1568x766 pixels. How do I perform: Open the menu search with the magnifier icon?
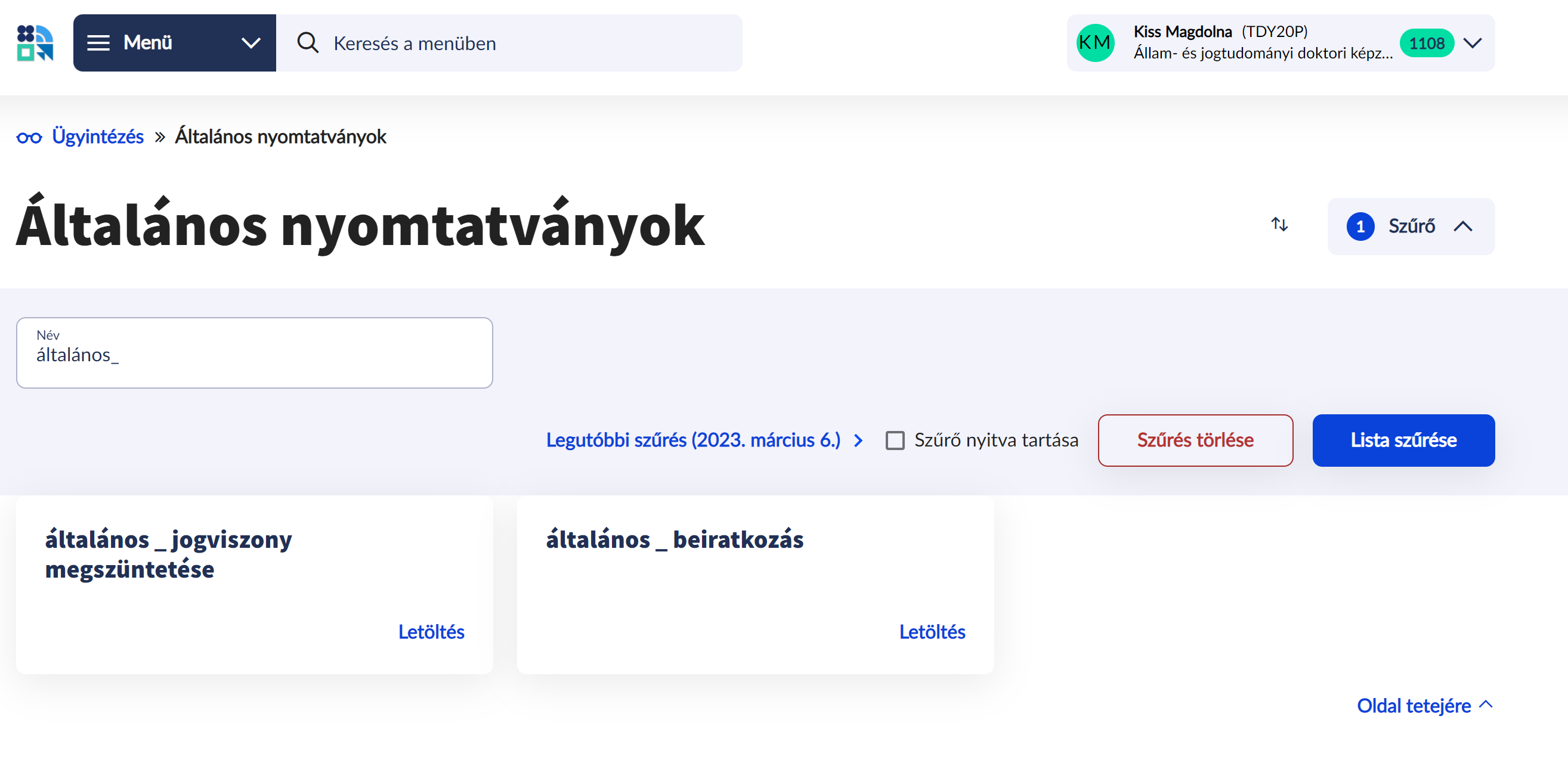[x=308, y=42]
